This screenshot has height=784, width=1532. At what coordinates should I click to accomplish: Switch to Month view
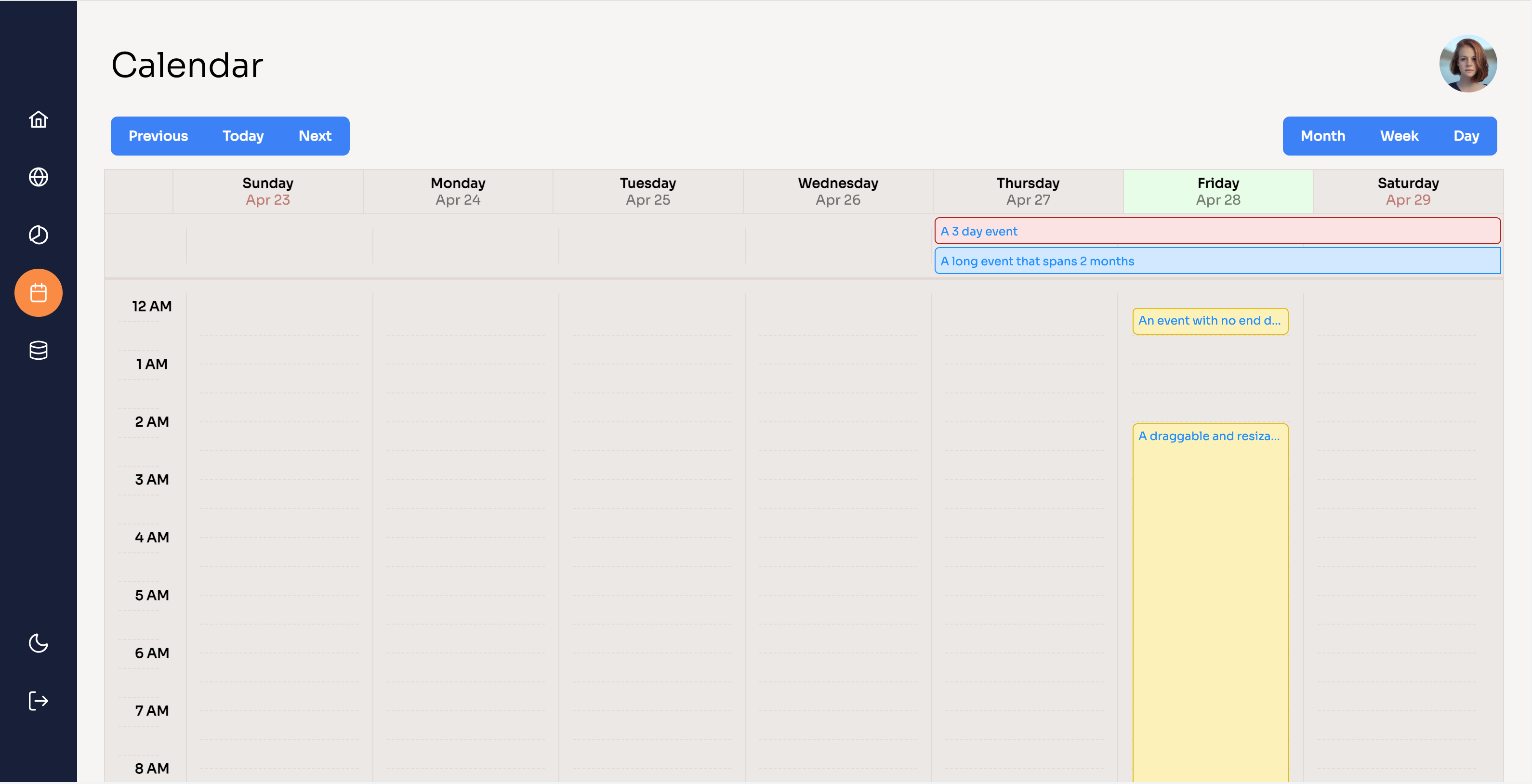[1322, 135]
